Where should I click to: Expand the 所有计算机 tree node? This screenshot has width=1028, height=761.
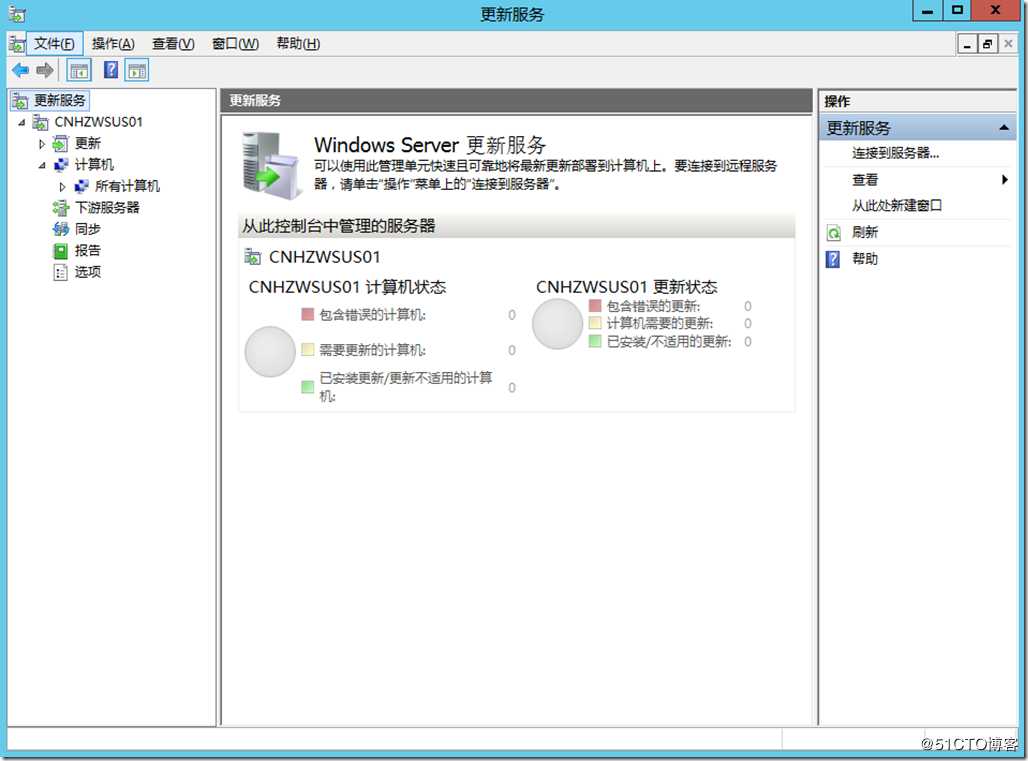coord(62,187)
